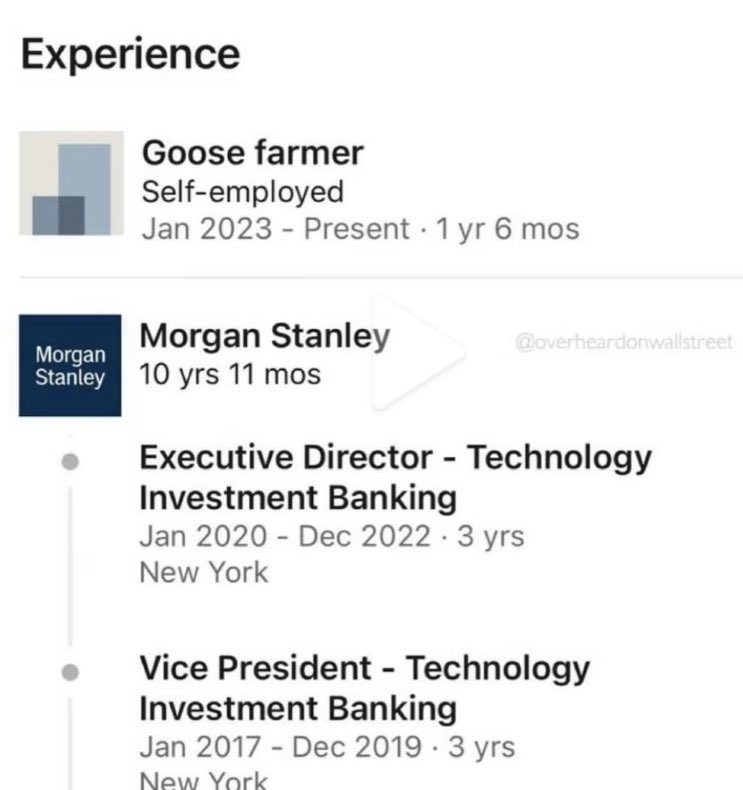Click the Executive Director timeline dot
Screen dimensions: 743x790
coord(70,462)
